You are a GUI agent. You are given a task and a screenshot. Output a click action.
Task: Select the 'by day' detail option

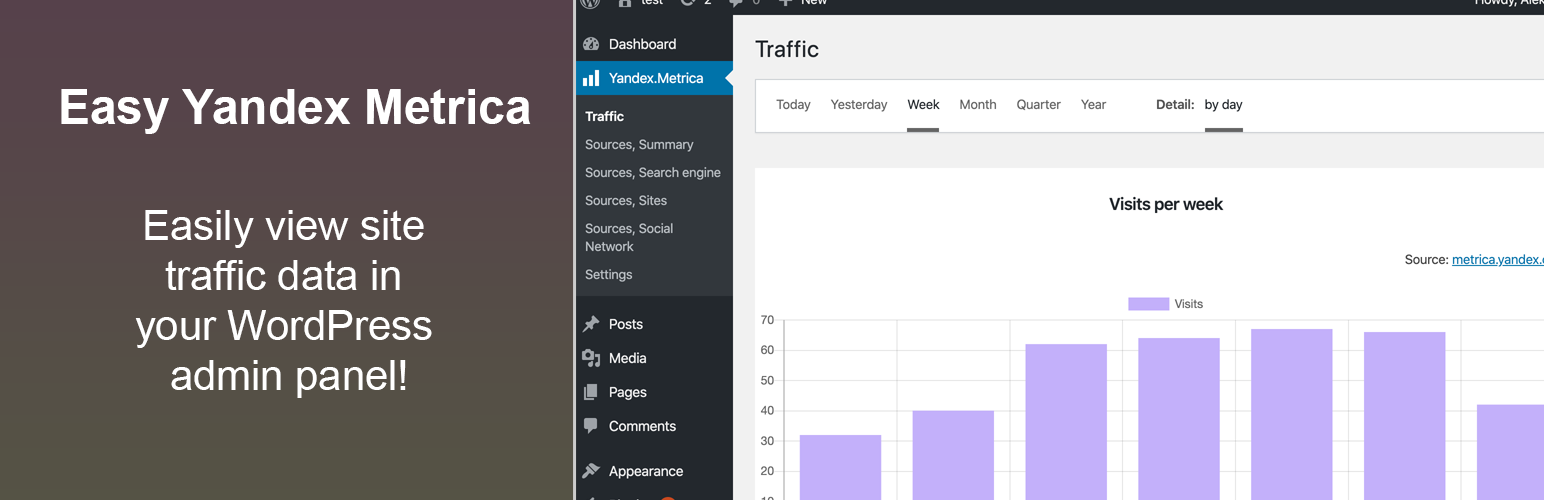coord(1223,105)
